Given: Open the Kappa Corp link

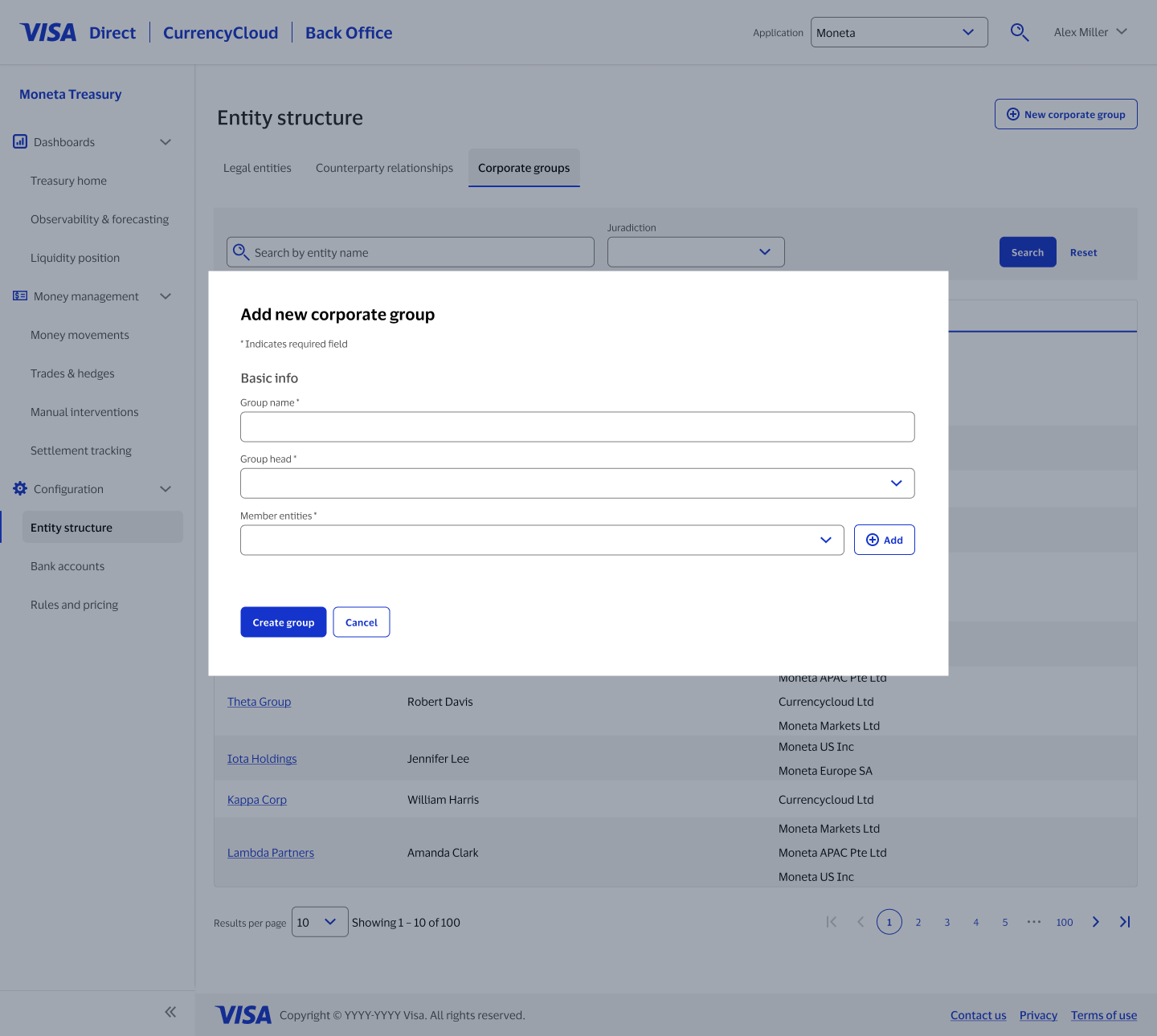Looking at the screenshot, I should (x=257, y=800).
